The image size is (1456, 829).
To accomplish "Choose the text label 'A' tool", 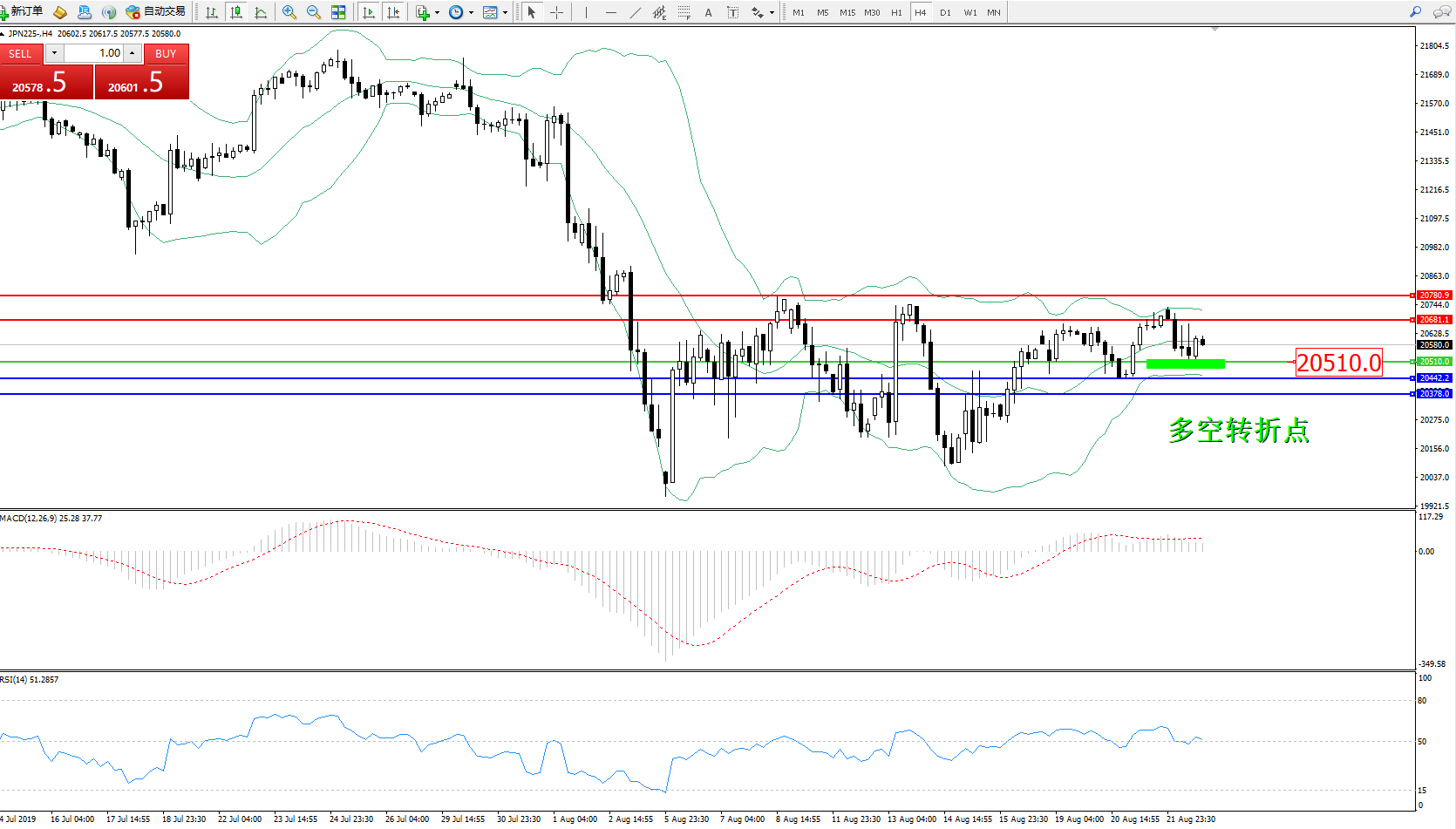I will pos(708,12).
